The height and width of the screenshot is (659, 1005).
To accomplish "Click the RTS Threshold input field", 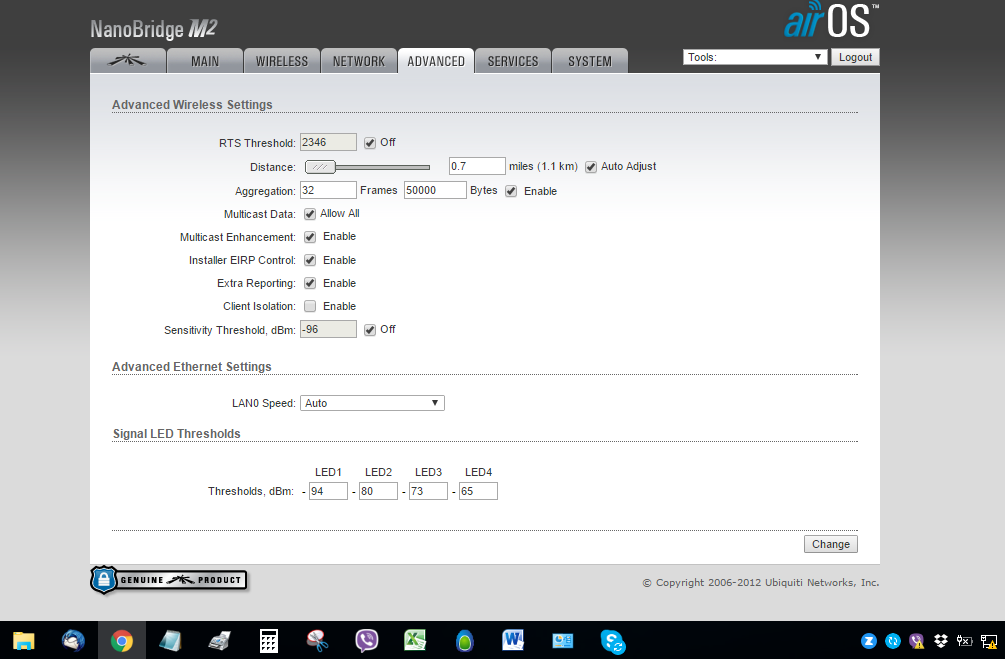I will tap(328, 142).
